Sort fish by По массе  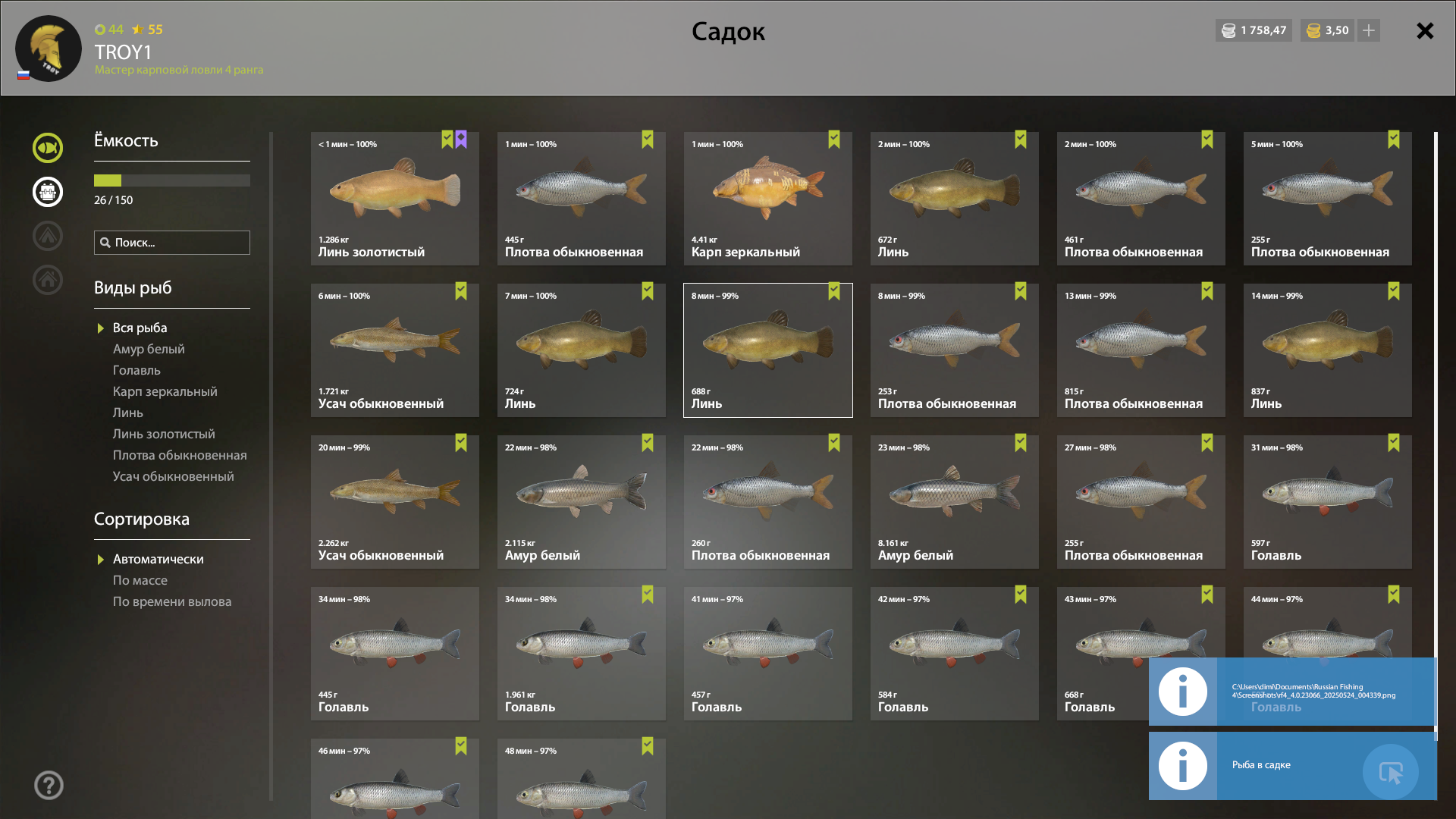click(x=140, y=580)
